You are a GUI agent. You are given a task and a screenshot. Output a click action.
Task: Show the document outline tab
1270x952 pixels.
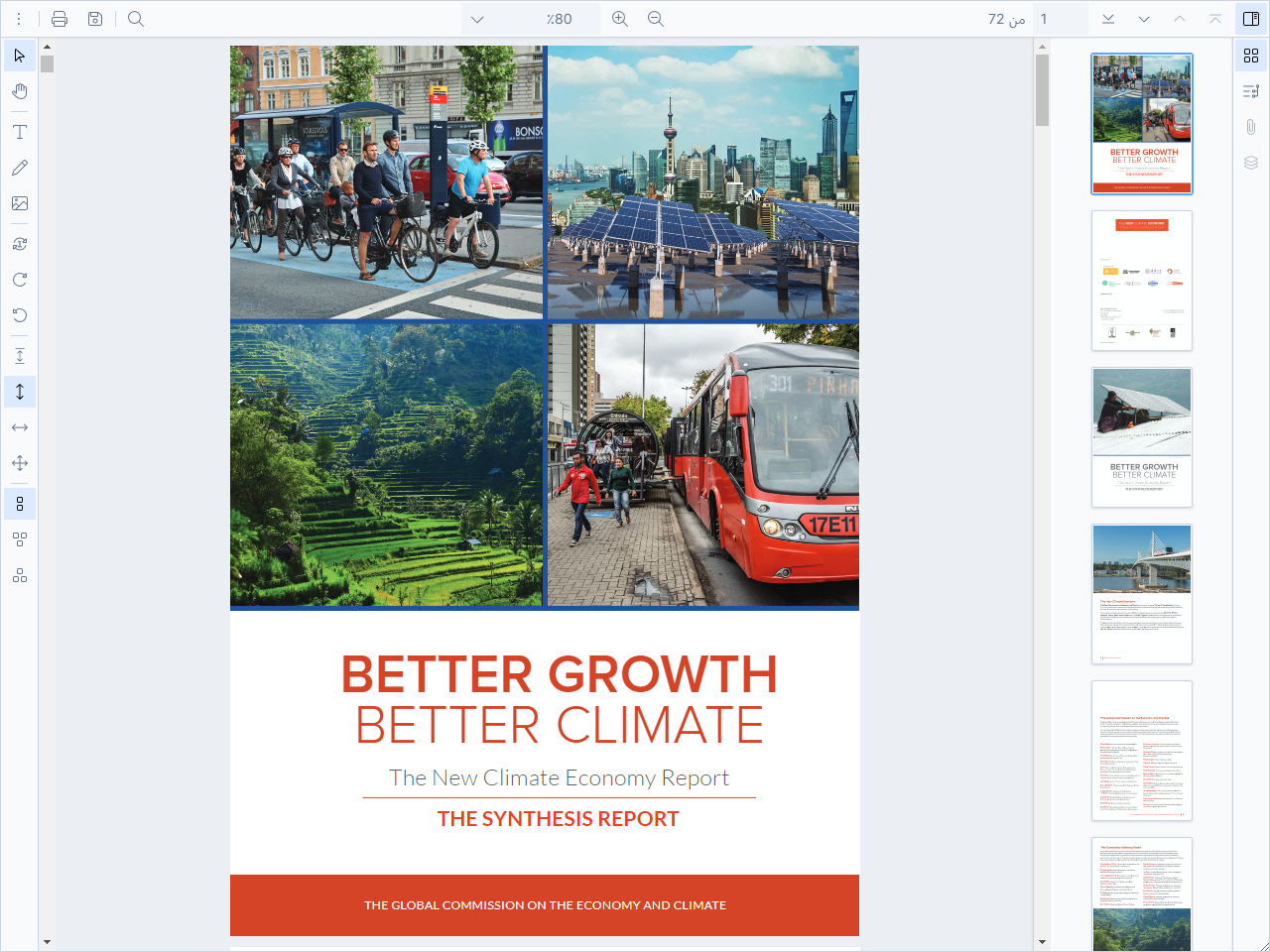(x=1251, y=91)
